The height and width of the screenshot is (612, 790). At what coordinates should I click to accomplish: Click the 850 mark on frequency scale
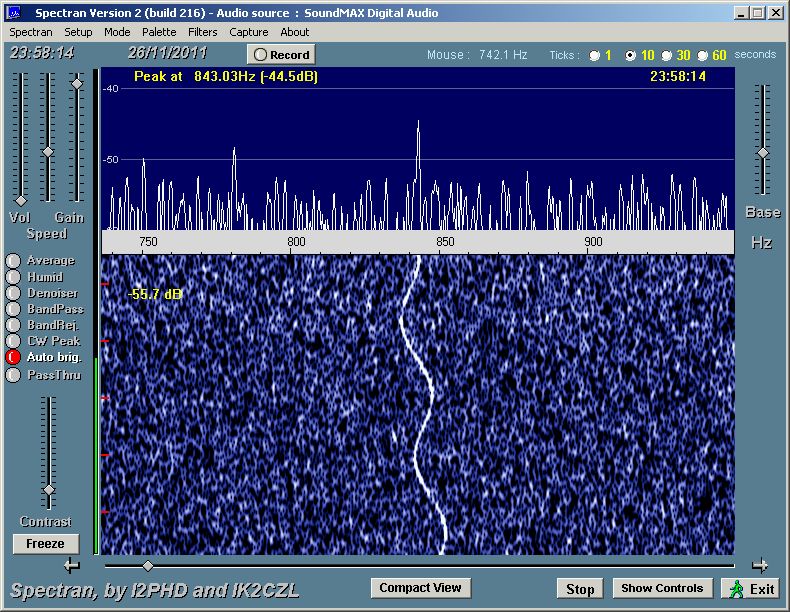pyautogui.click(x=445, y=242)
